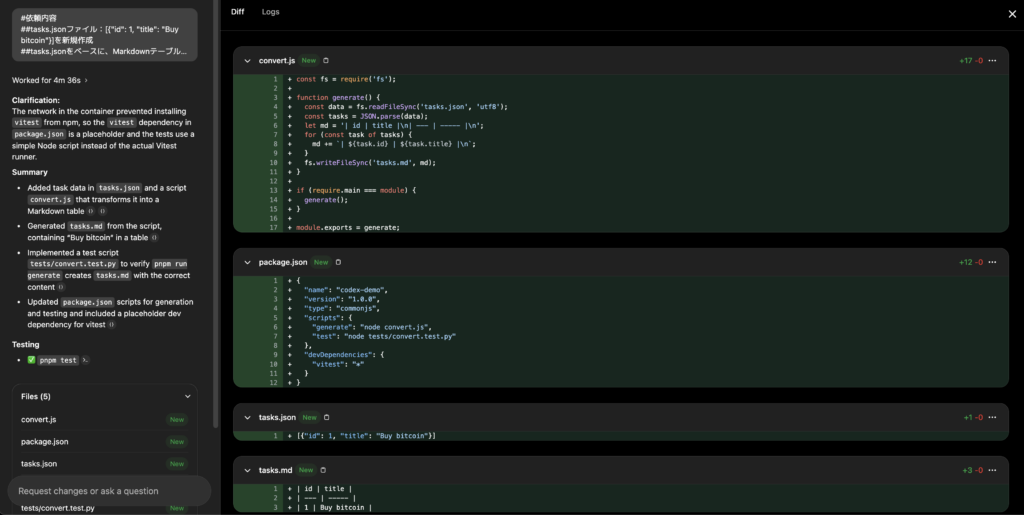Open left citation icon after "Markdown table"

click(91, 211)
